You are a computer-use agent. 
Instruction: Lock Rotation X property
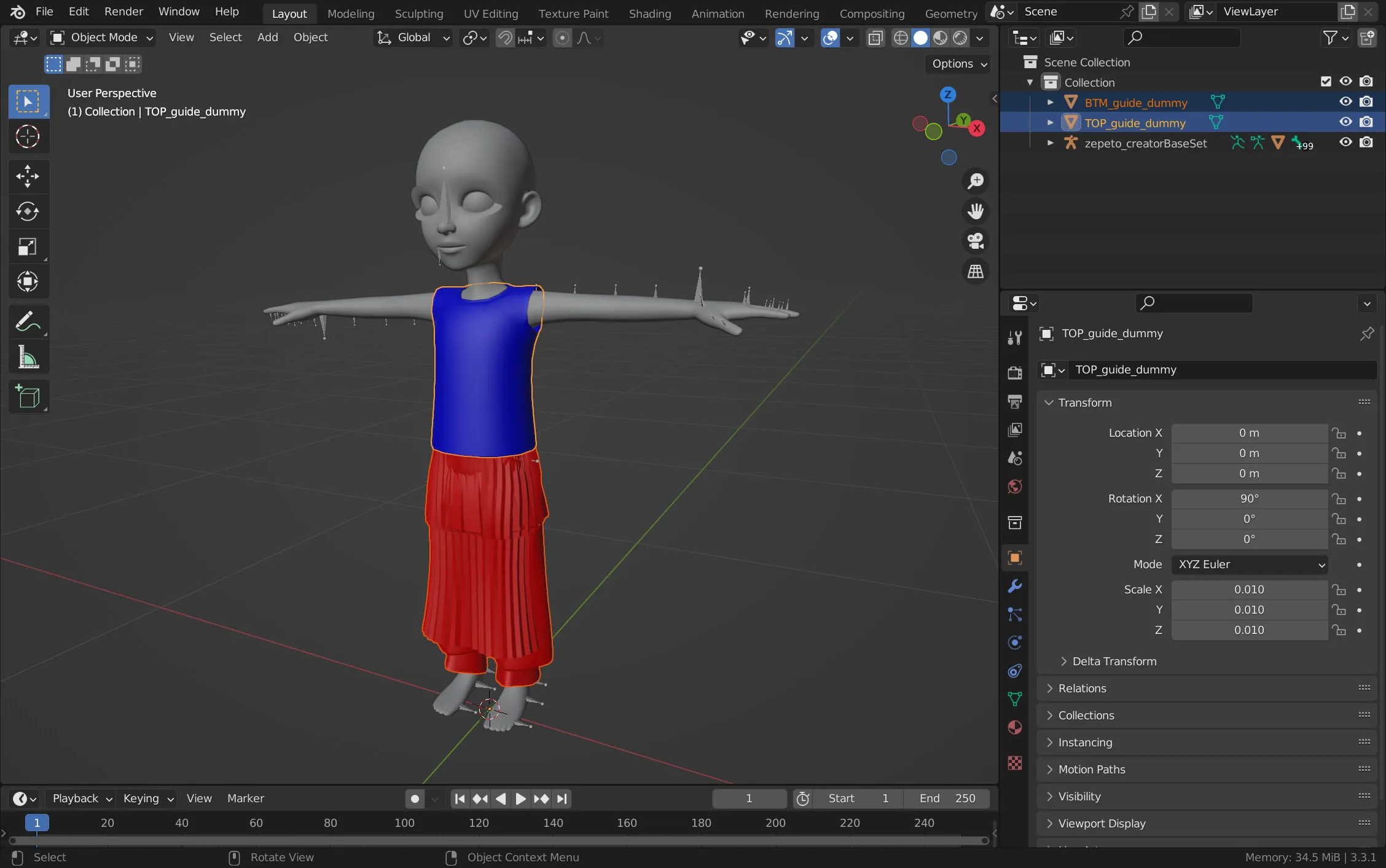click(1339, 499)
